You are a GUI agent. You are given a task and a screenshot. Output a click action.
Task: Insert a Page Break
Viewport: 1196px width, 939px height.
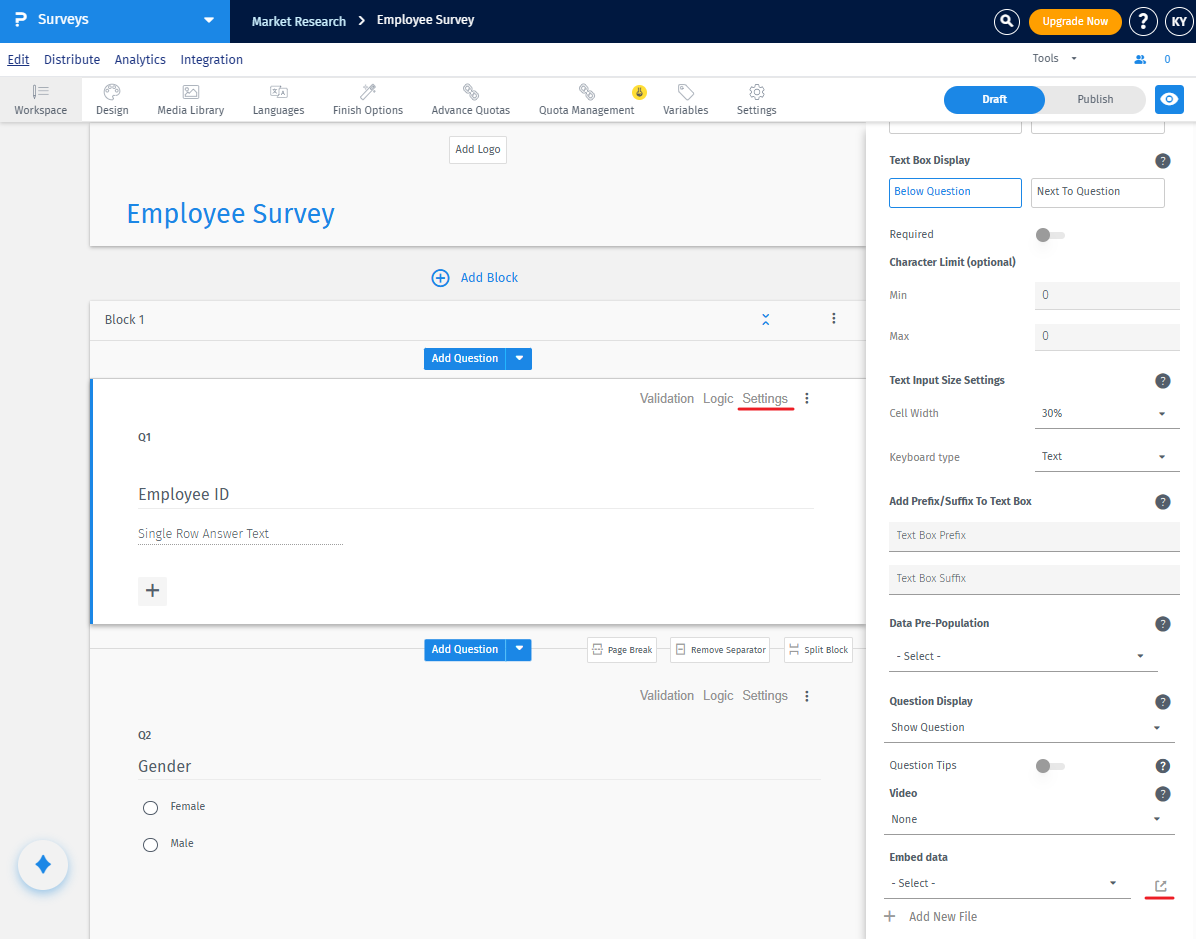click(622, 650)
